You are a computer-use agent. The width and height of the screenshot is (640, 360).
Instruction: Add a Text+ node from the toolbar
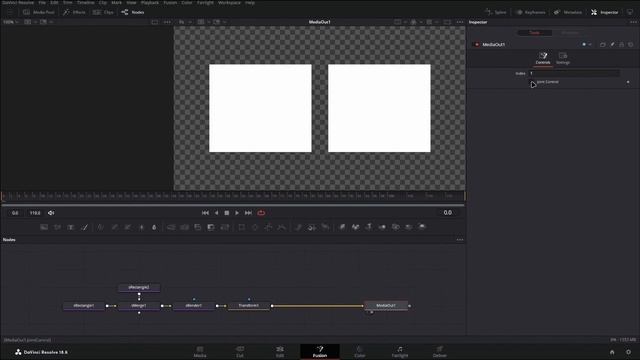point(71,227)
